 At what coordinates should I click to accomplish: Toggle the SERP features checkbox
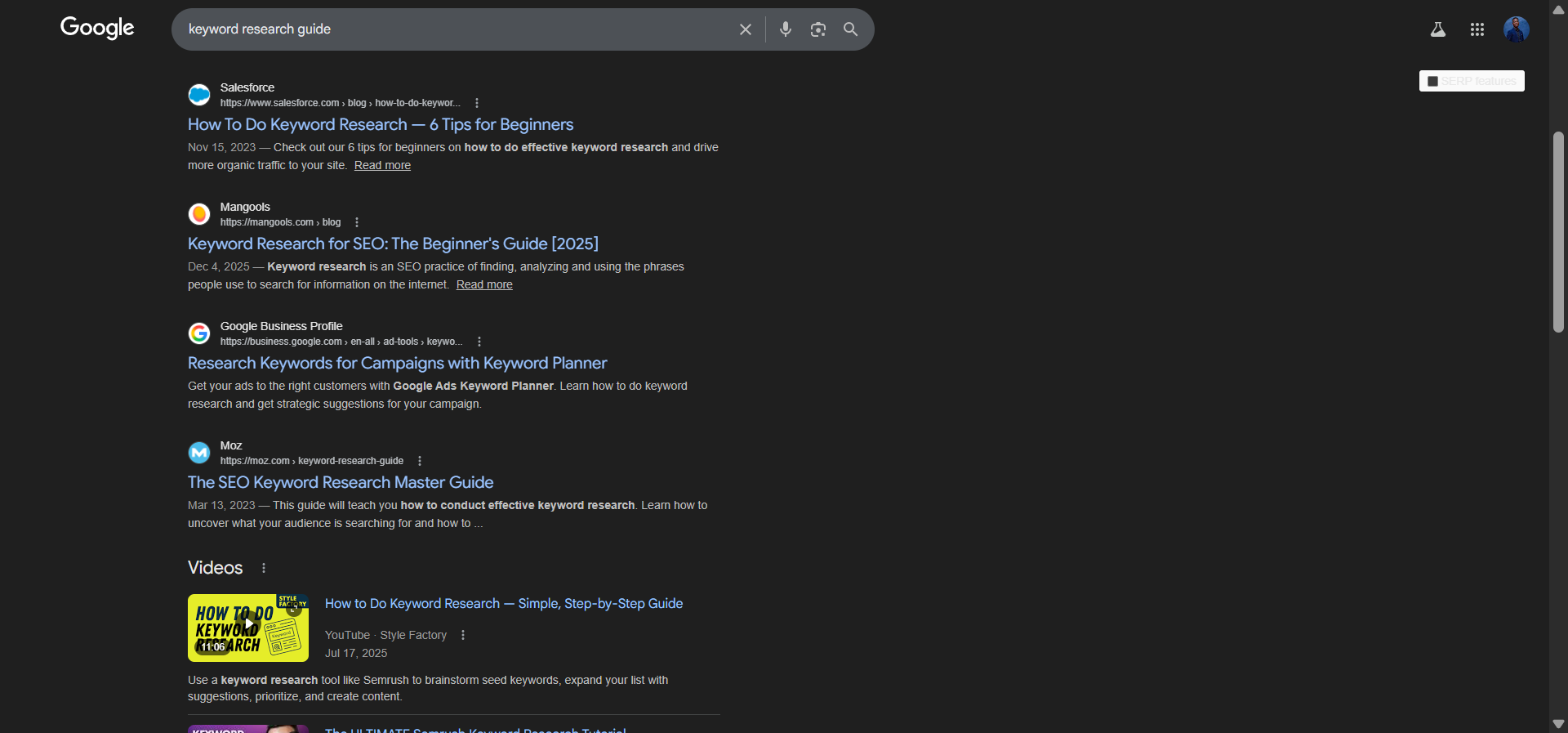[1432, 81]
